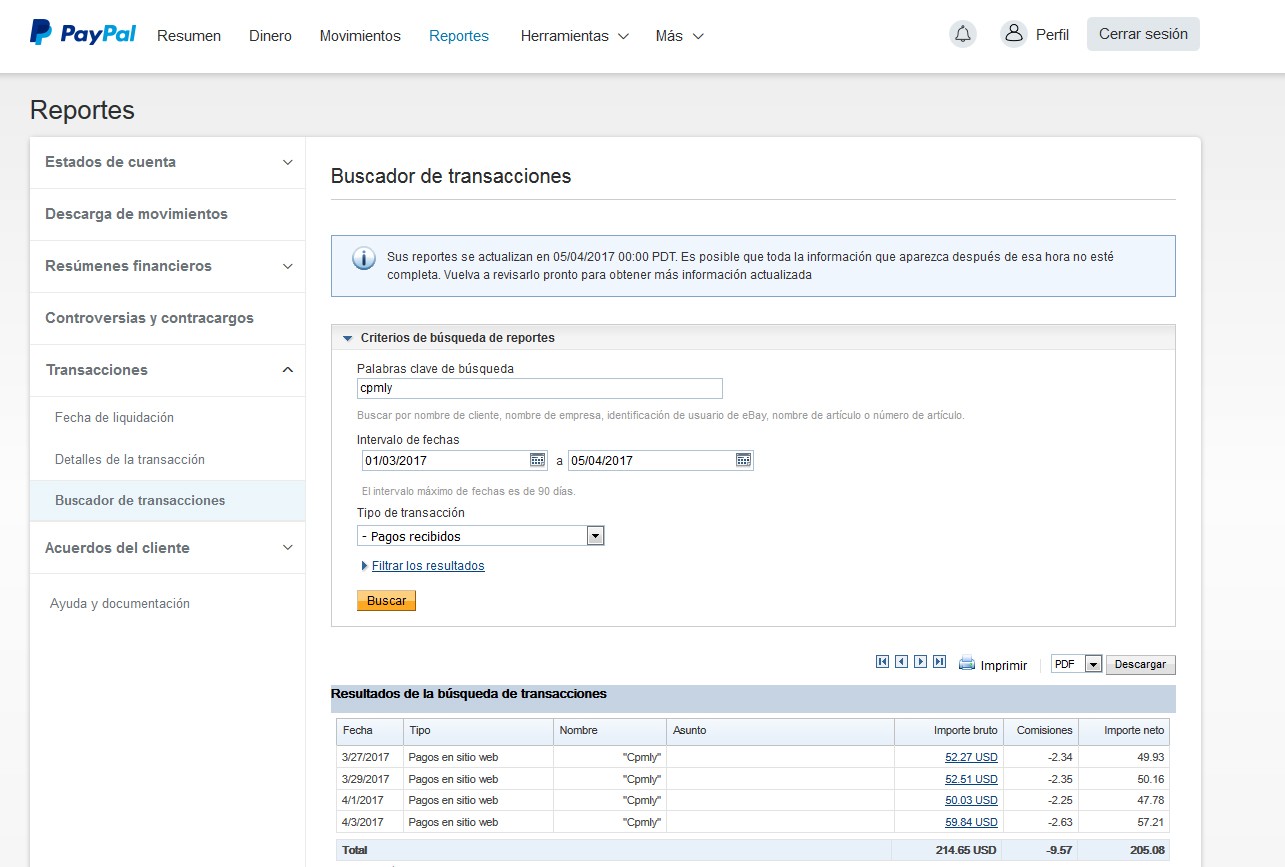Viewport: 1285px width, 867px height.
Task: Click the Imprimir printer icon
Action: click(966, 663)
